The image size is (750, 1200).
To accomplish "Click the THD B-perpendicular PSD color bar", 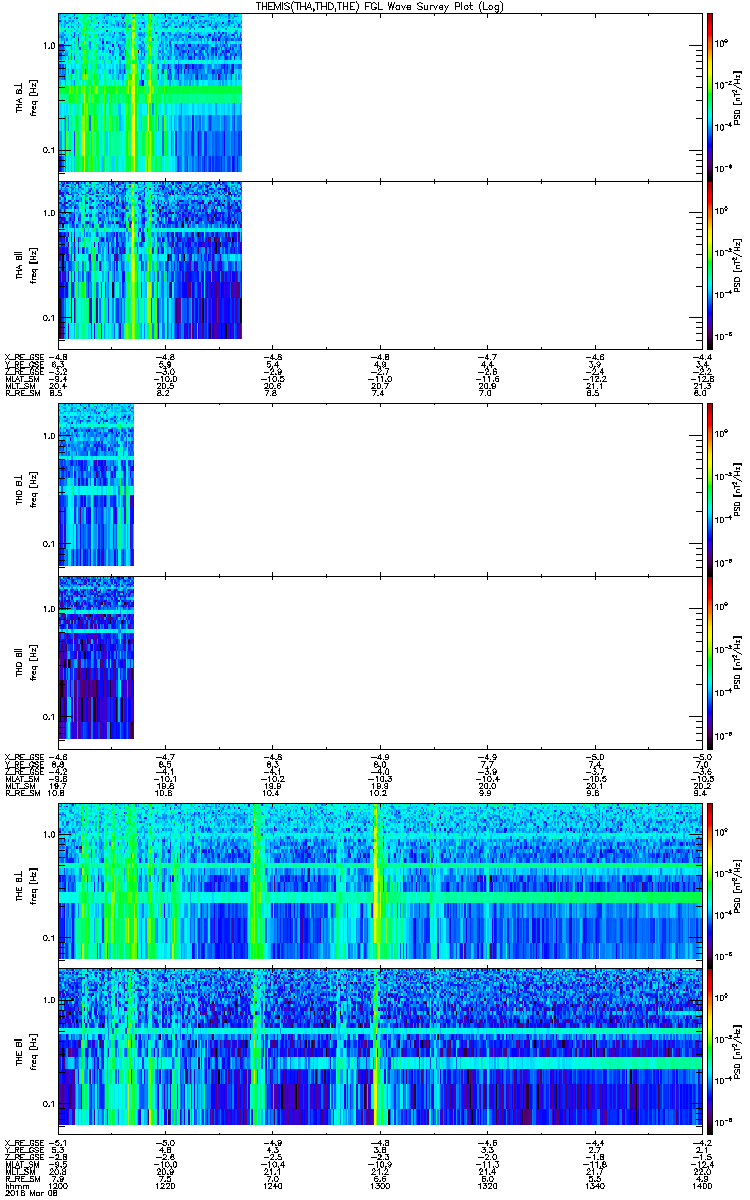I will coord(709,489).
